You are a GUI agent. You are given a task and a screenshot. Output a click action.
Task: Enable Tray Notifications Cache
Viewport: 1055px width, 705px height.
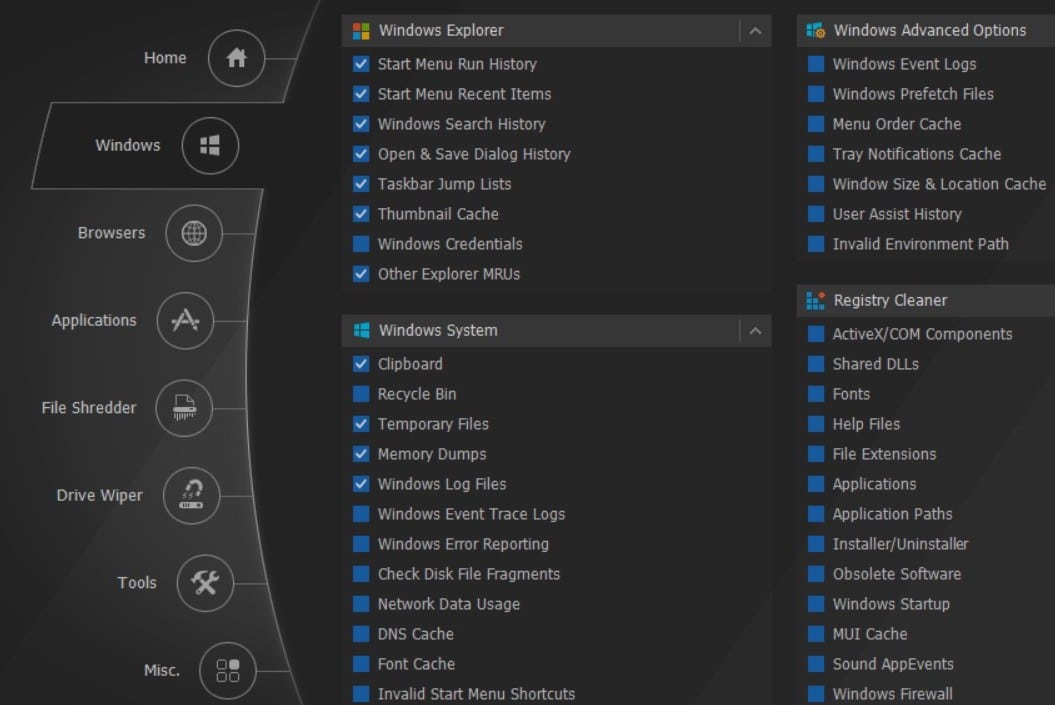(816, 154)
